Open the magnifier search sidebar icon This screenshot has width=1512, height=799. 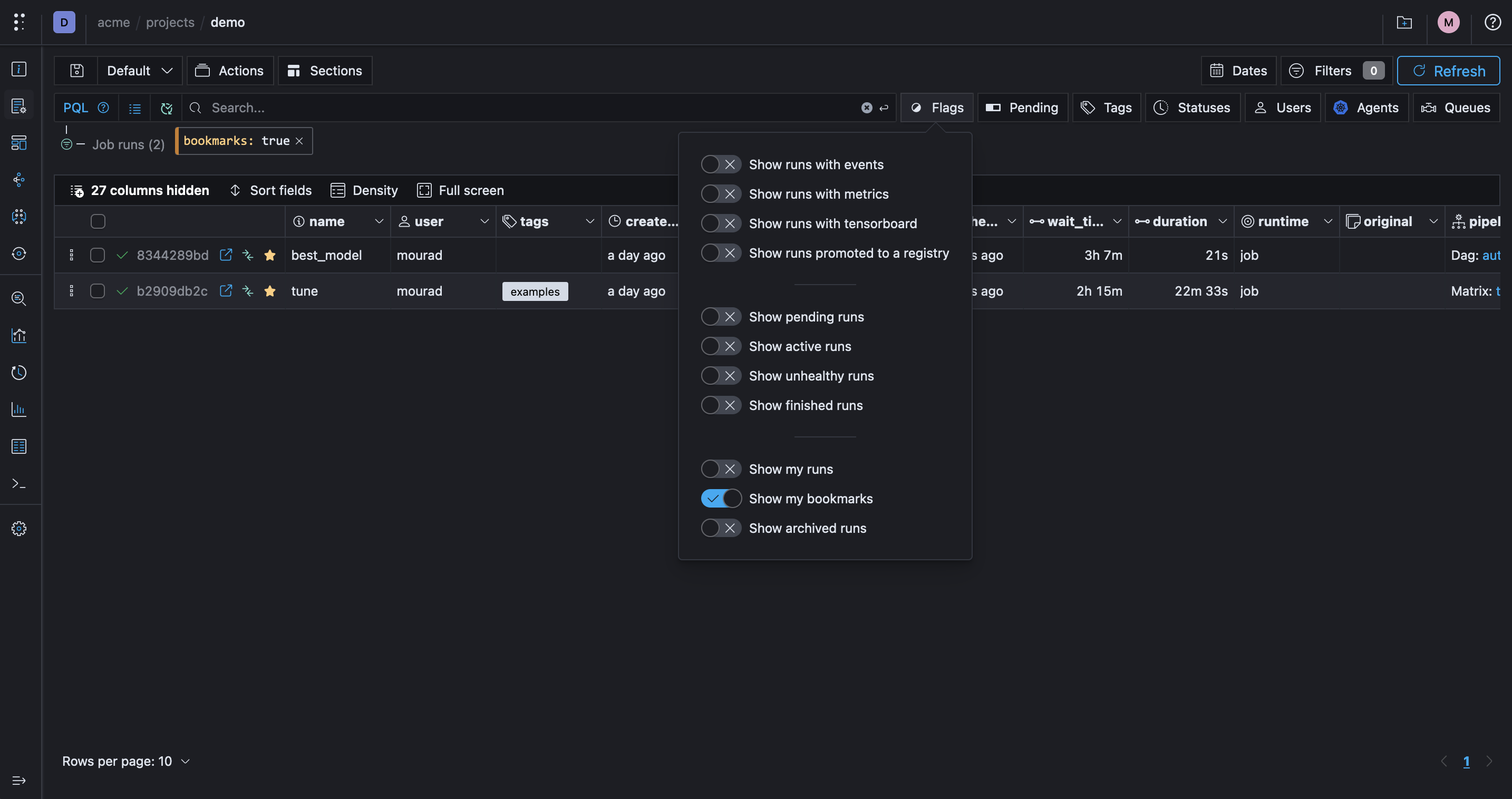coord(19,299)
